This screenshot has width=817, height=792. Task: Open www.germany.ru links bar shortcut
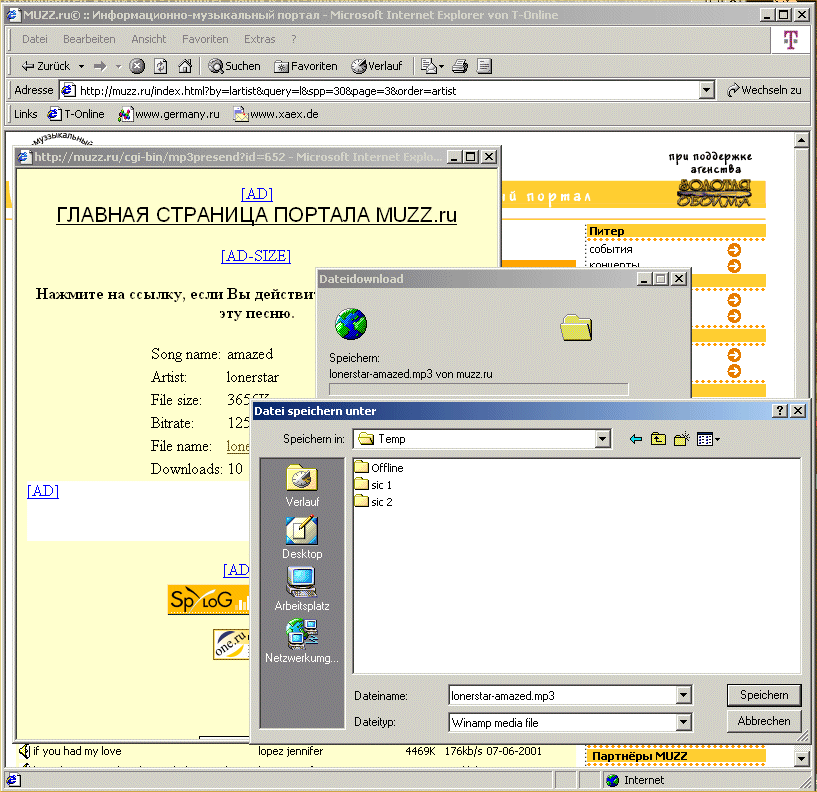[169, 114]
